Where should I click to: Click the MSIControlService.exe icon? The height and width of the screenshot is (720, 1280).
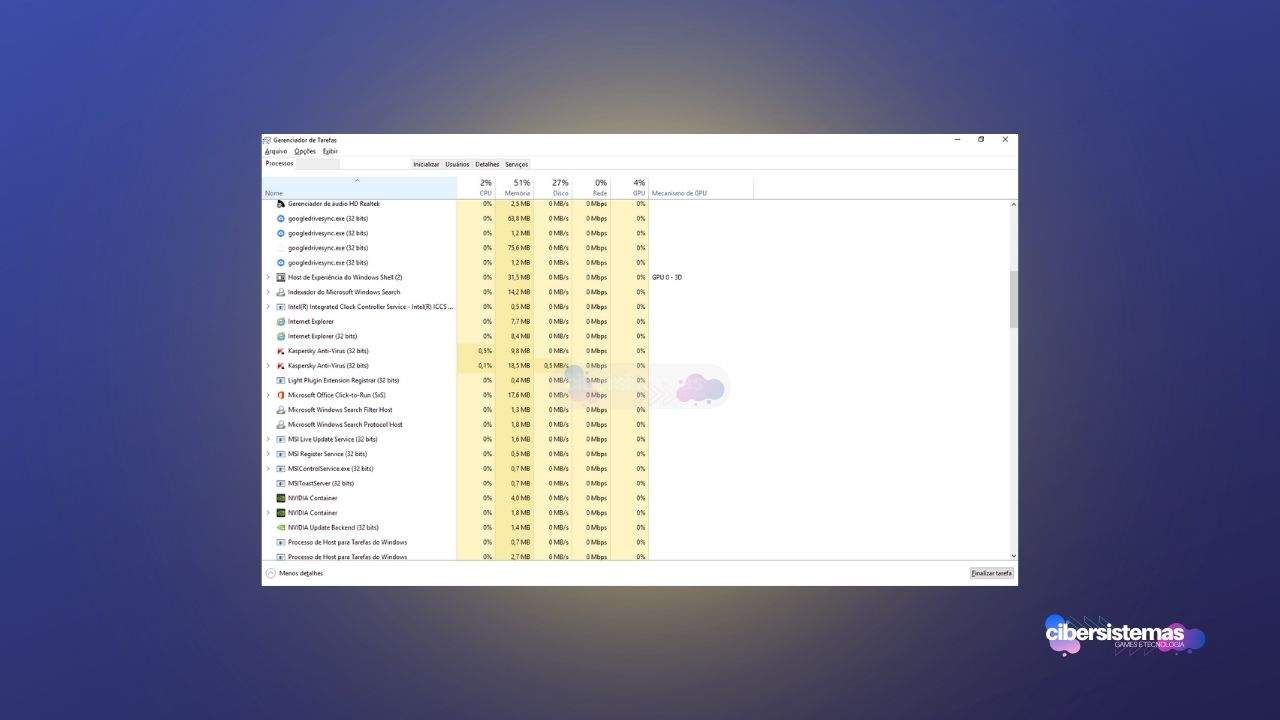click(x=281, y=468)
